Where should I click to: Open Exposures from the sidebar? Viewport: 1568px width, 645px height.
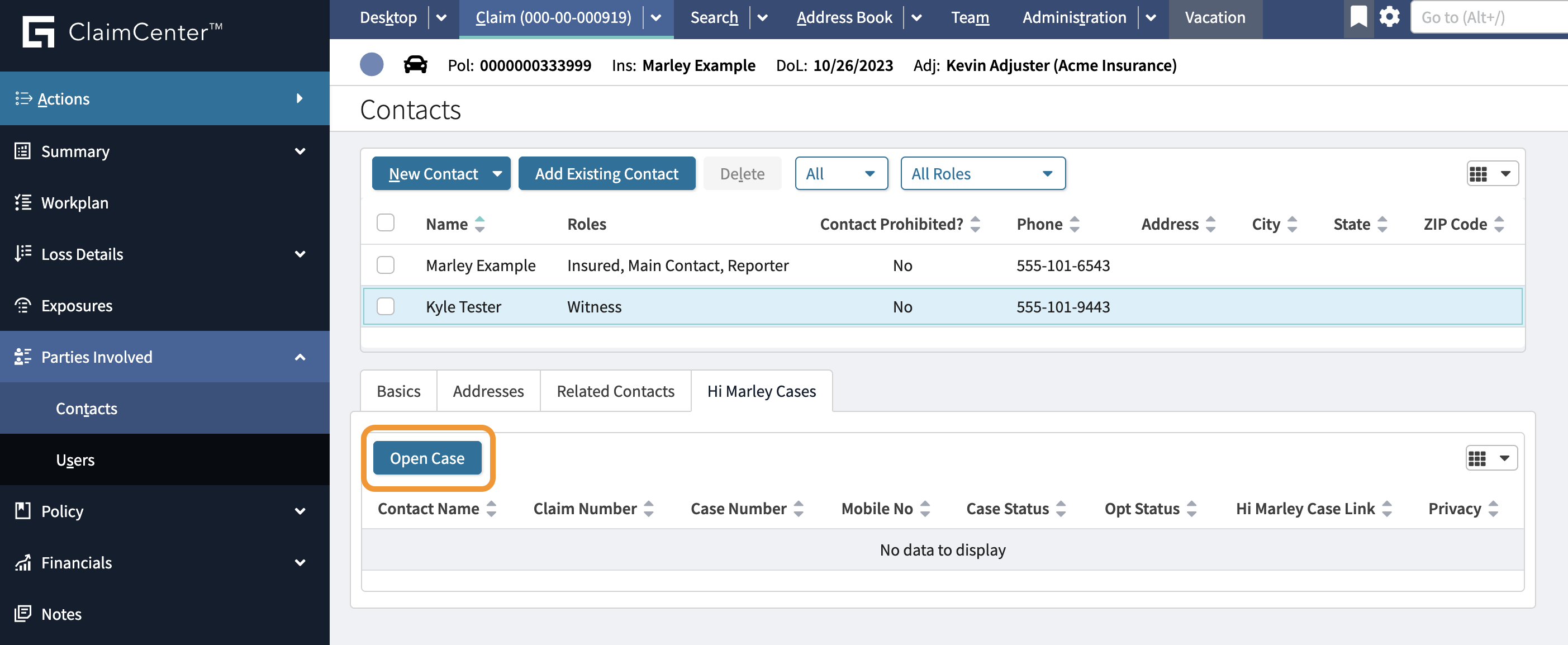(75, 305)
